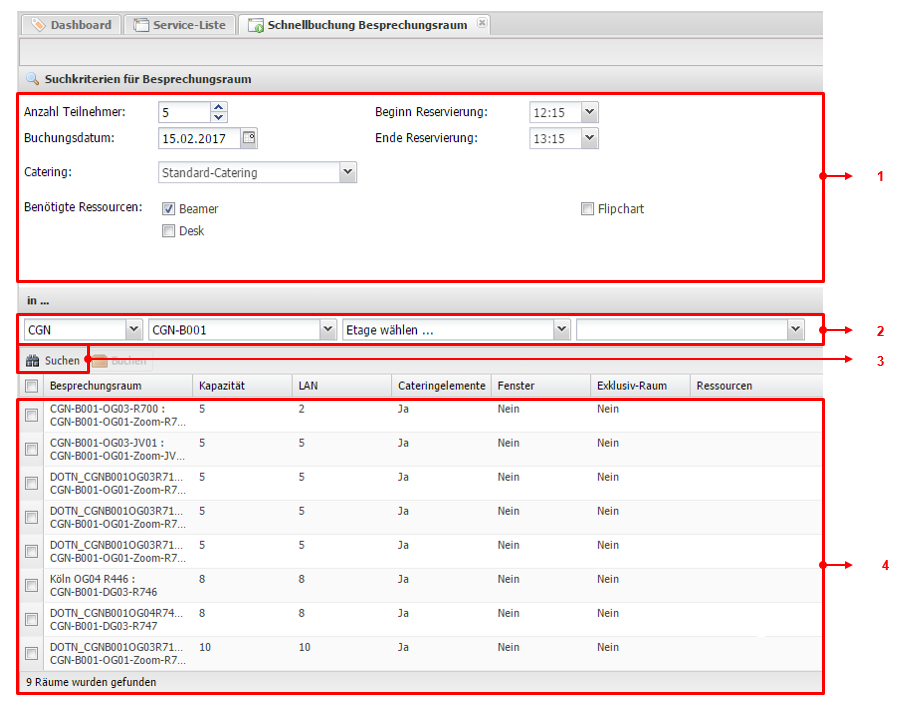Viewport: 907px width, 715px height.
Task: Select room 'CGN-B001-OG03-JV01 :' in the results
Action: (107, 443)
